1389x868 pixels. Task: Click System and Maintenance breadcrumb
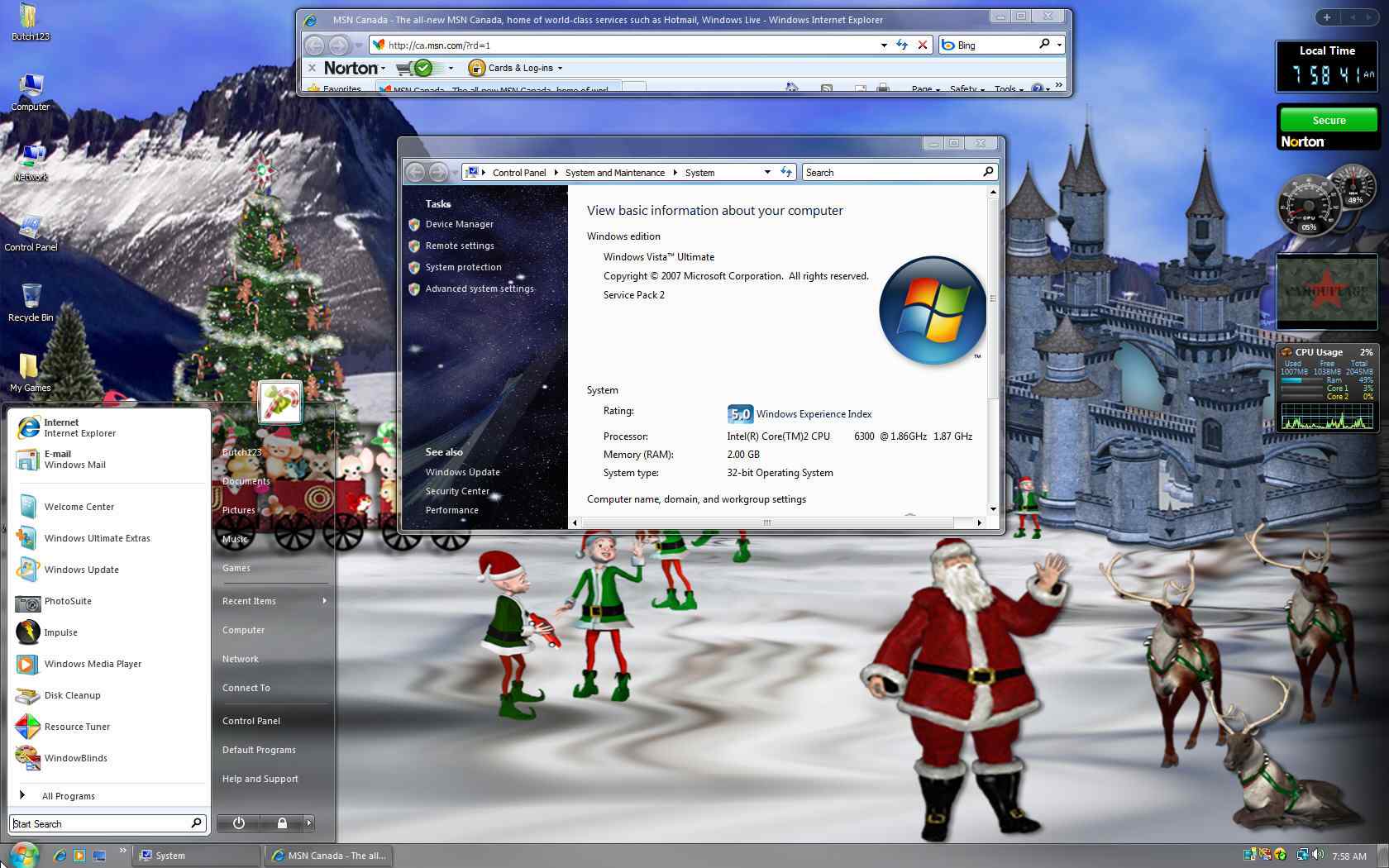[615, 172]
